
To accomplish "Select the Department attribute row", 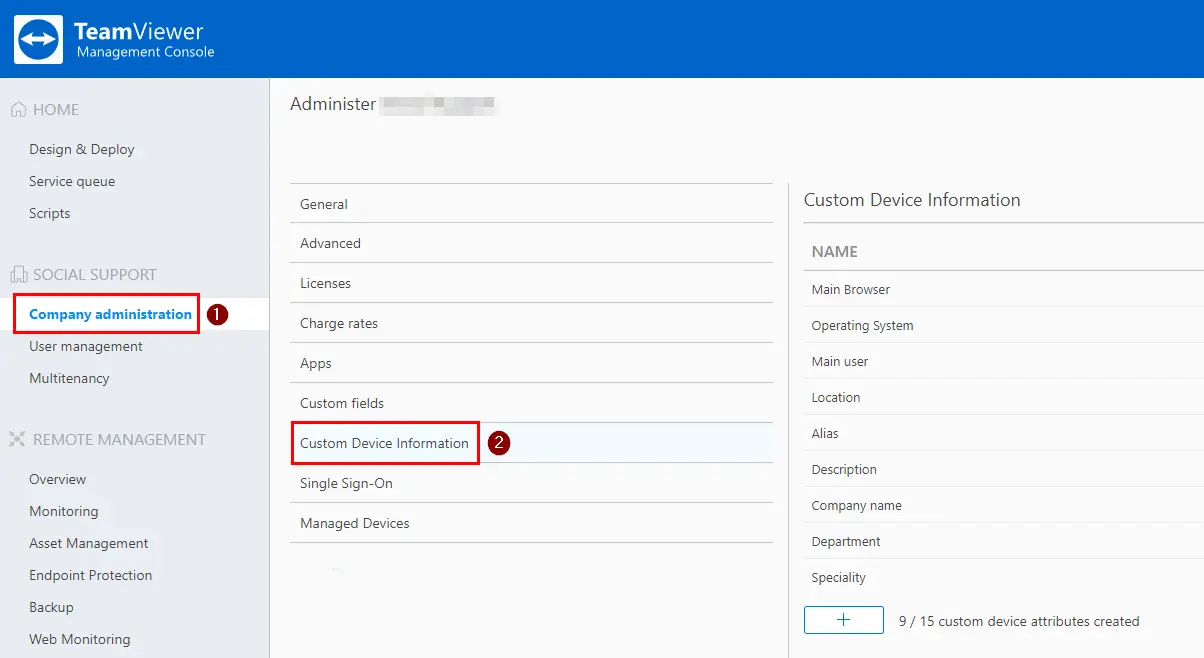I will [1004, 541].
